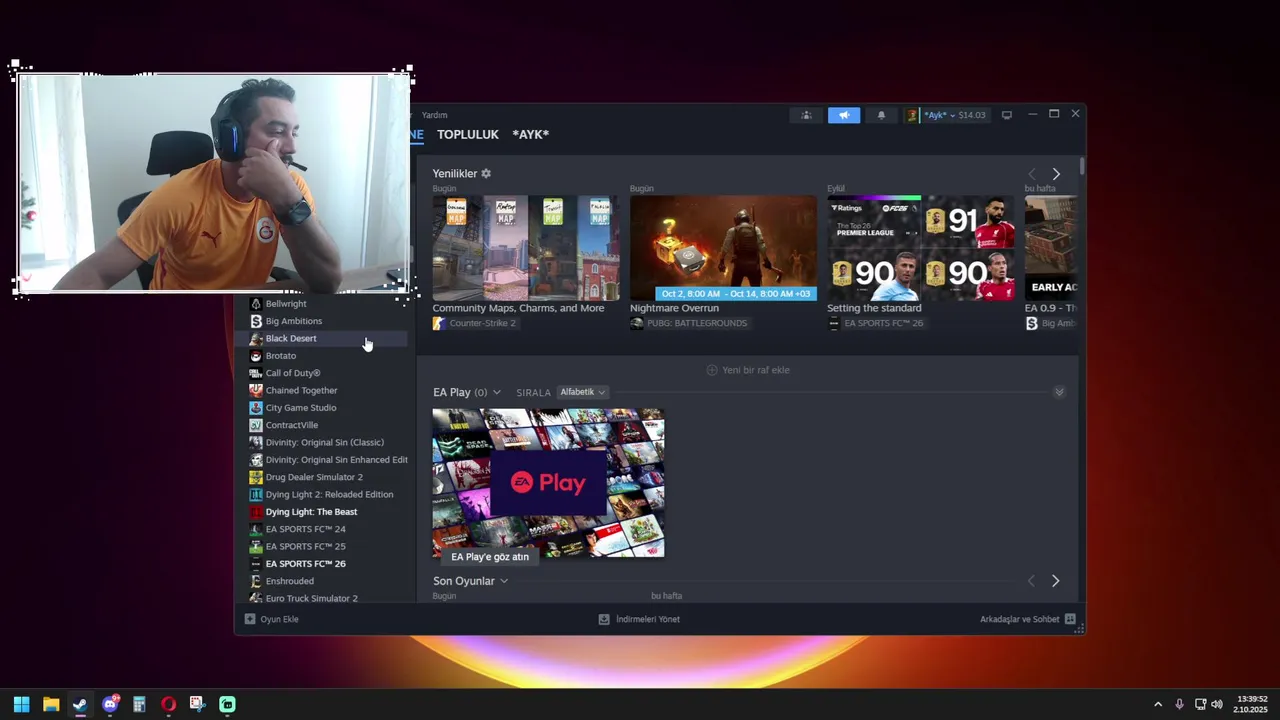Click the plus icon beside Oyun Ekle
Viewport: 1280px width, 720px height.
(250, 619)
